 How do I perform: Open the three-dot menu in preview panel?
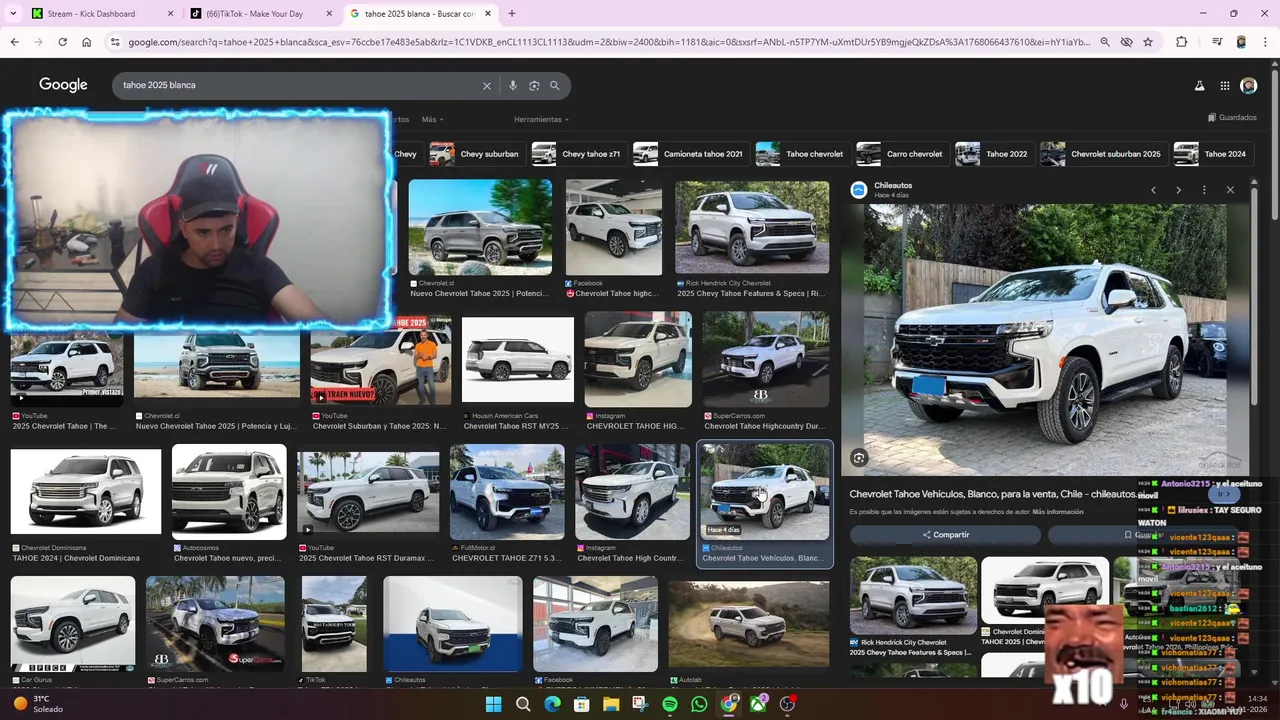(1204, 190)
